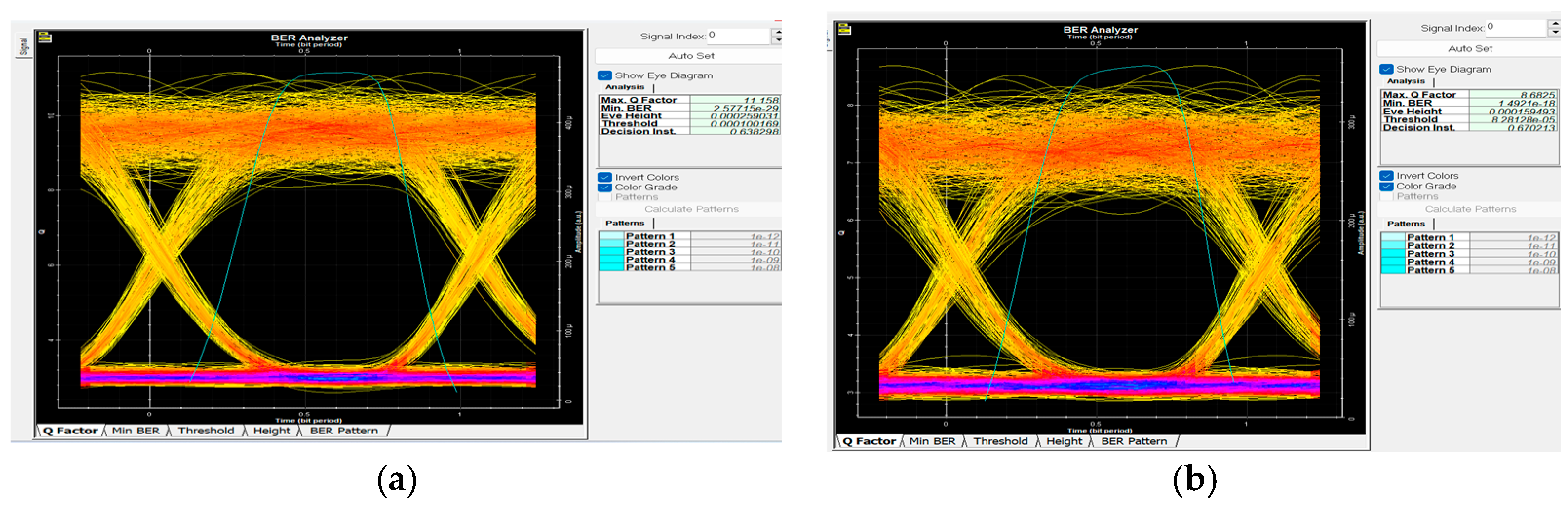
Task: Select the Q Factor tab in panel (a)
Action: pos(70,431)
